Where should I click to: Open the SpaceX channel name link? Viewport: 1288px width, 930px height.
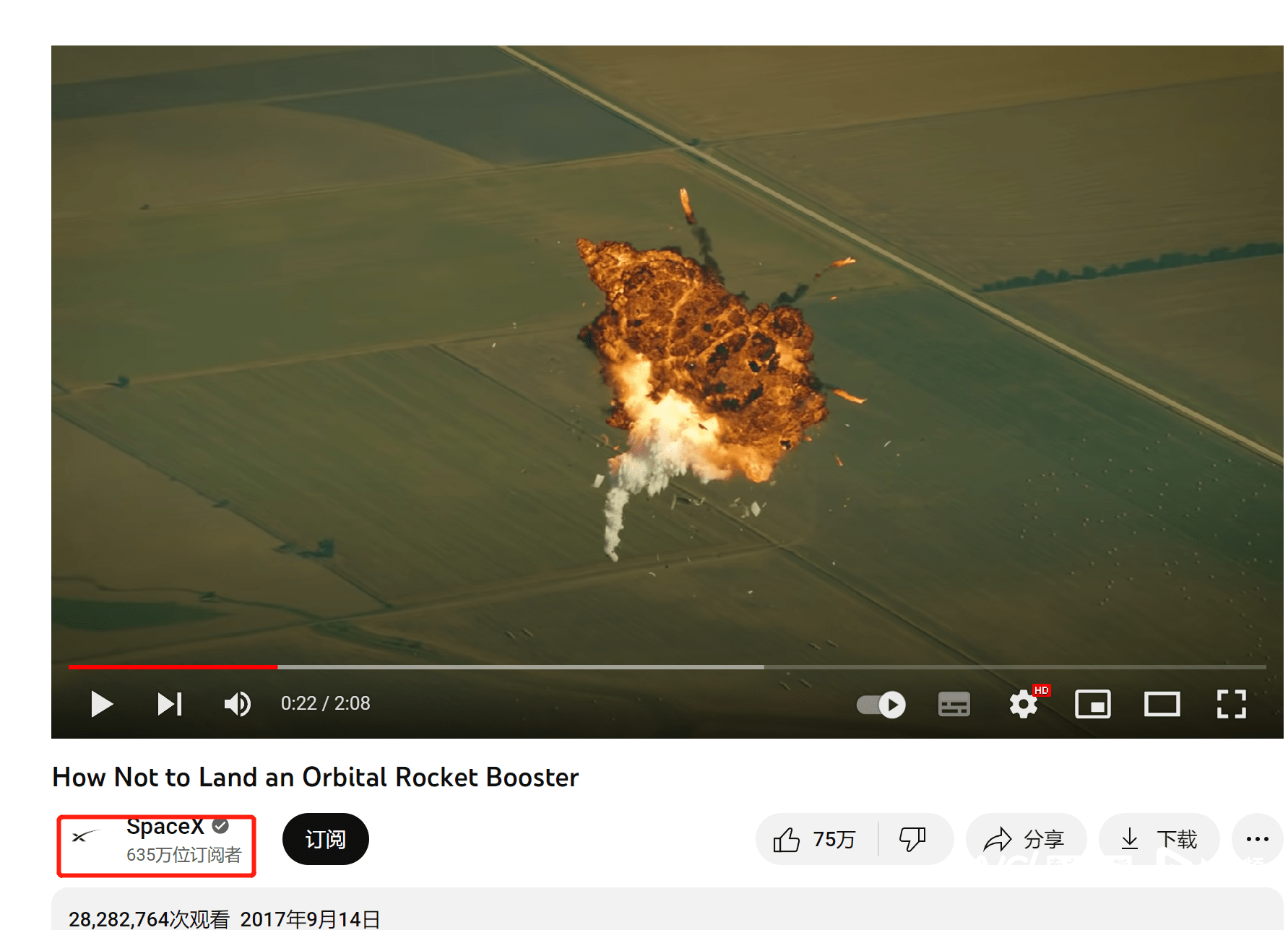click(165, 826)
